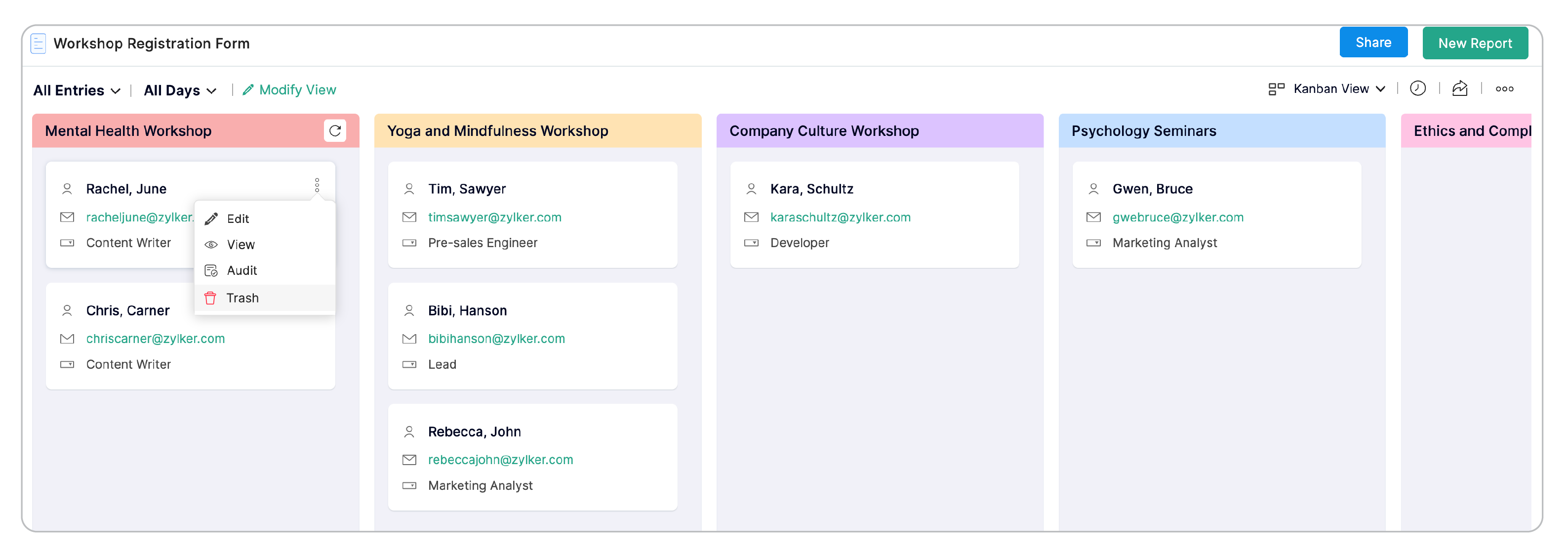Click the audit icon beside Audit
The image size is (1568, 559).
pos(211,270)
